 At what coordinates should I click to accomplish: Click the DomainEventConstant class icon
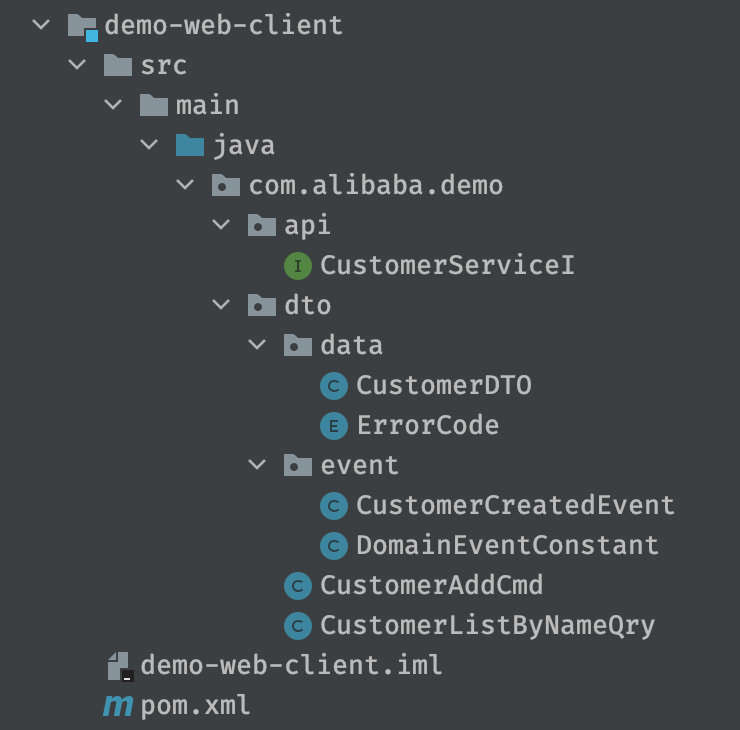[x=334, y=546]
